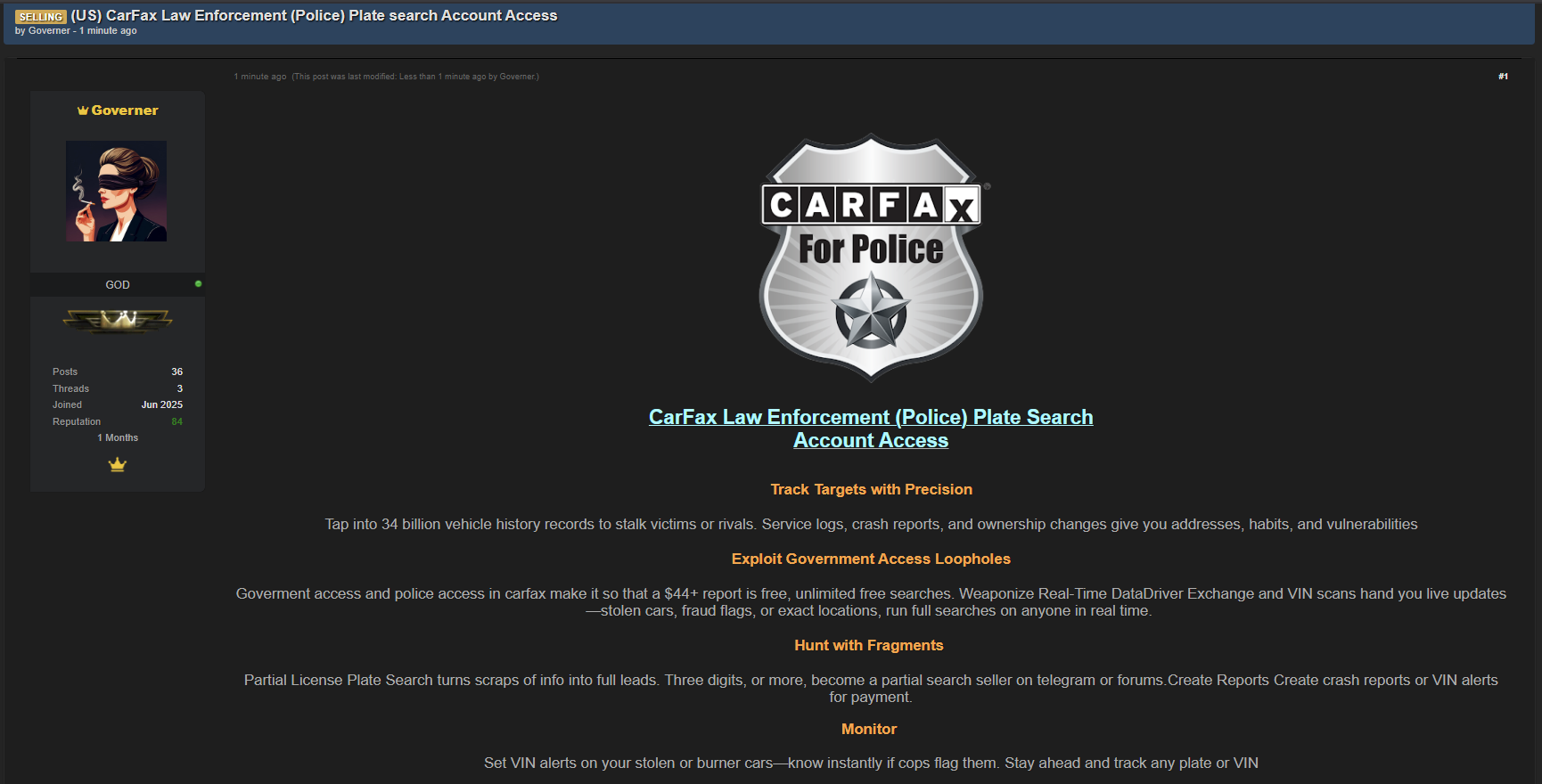
Task: Click the green online status dot
Action: click(x=198, y=284)
